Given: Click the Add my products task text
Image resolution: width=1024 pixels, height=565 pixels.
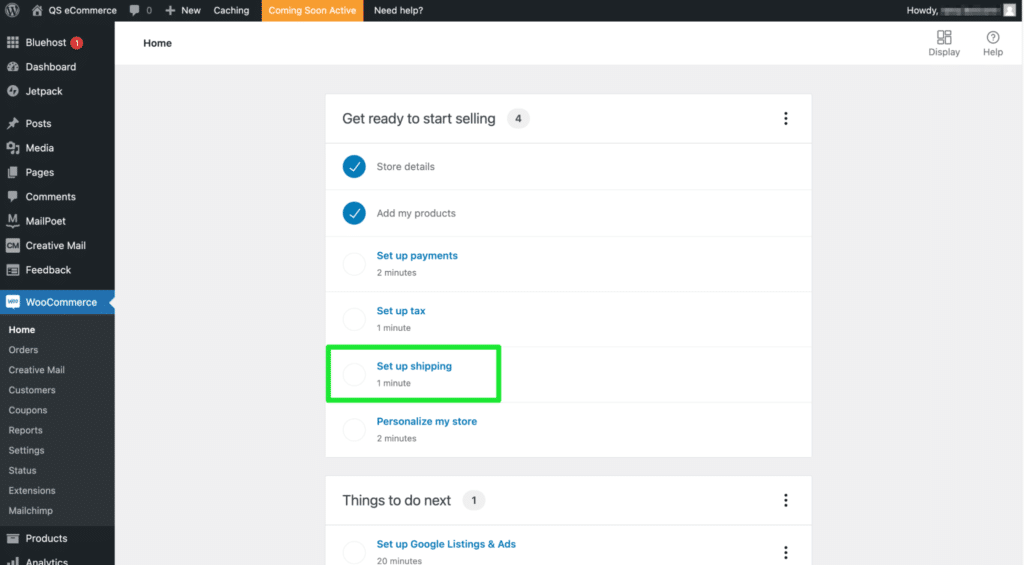Looking at the screenshot, I should click(x=416, y=213).
